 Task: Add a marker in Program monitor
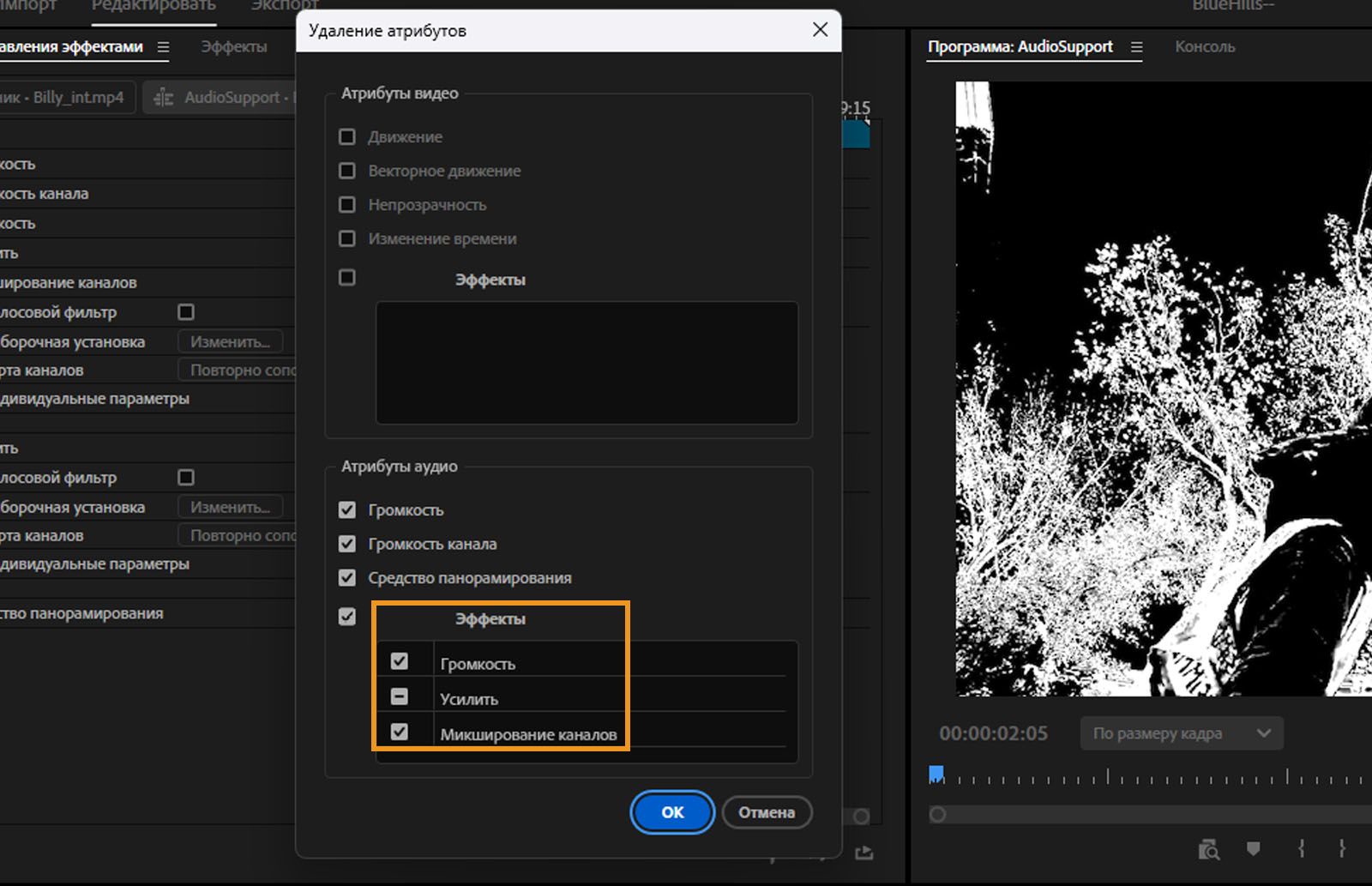[x=1253, y=848]
